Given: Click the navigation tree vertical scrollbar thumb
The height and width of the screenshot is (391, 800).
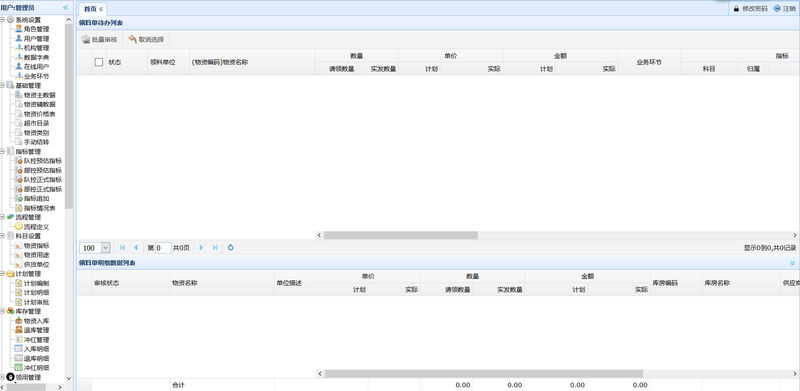Looking at the screenshot, I should (69, 116).
